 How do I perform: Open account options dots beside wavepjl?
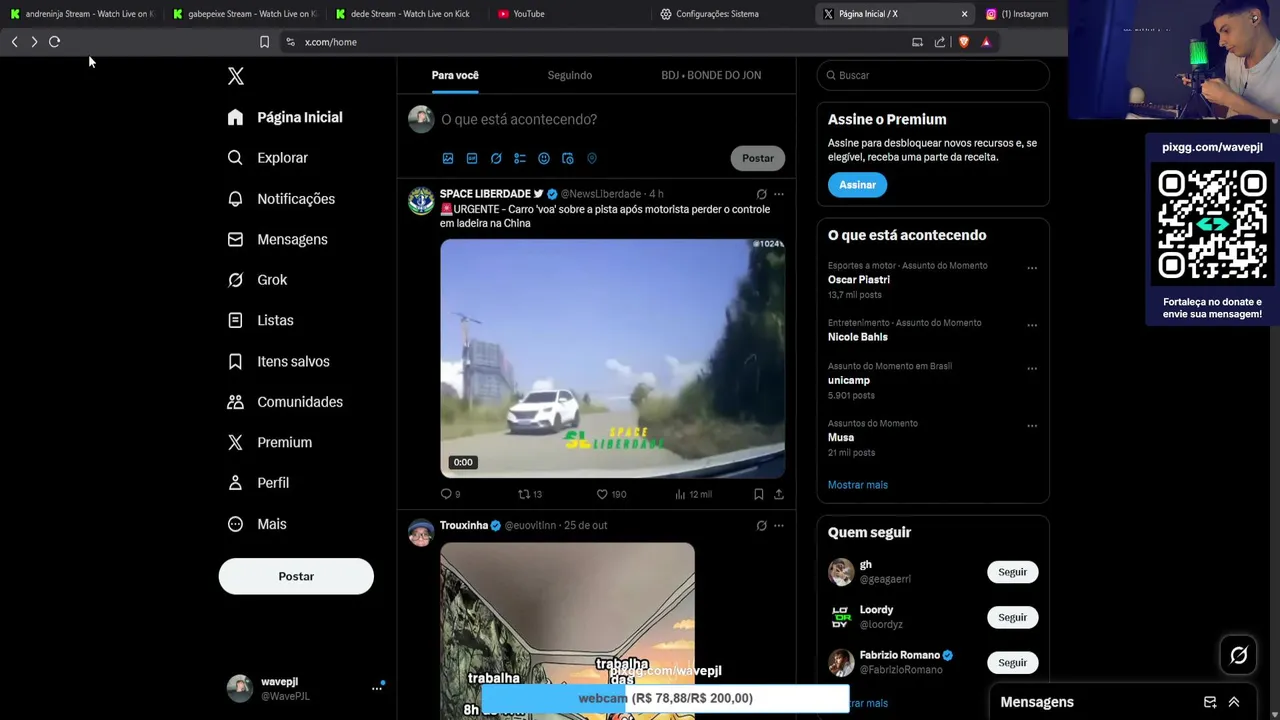(x=377, y=688)
